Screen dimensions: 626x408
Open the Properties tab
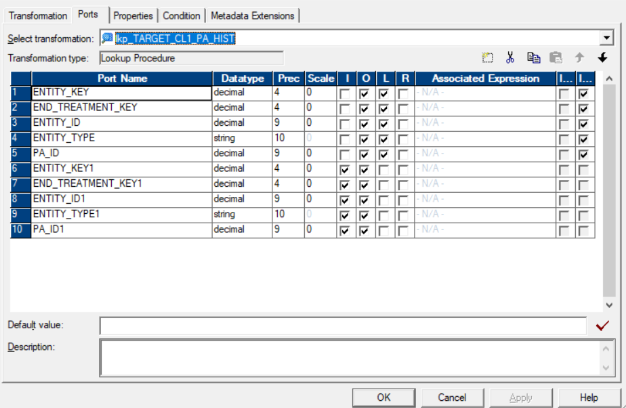point(133,16)
